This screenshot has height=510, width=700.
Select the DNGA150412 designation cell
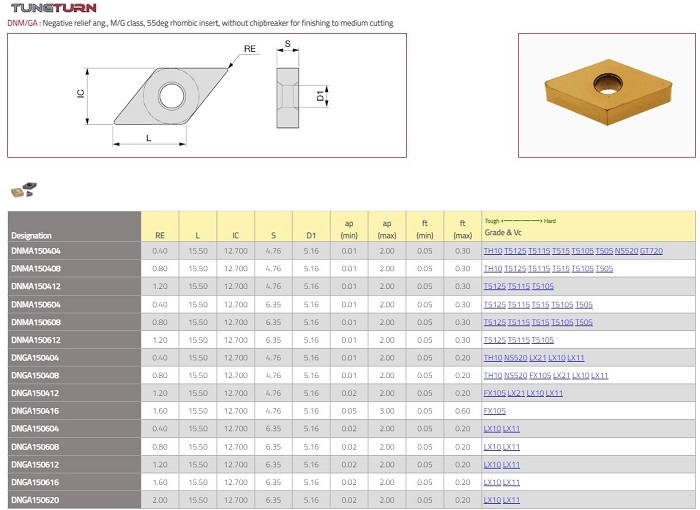[75, 393]
